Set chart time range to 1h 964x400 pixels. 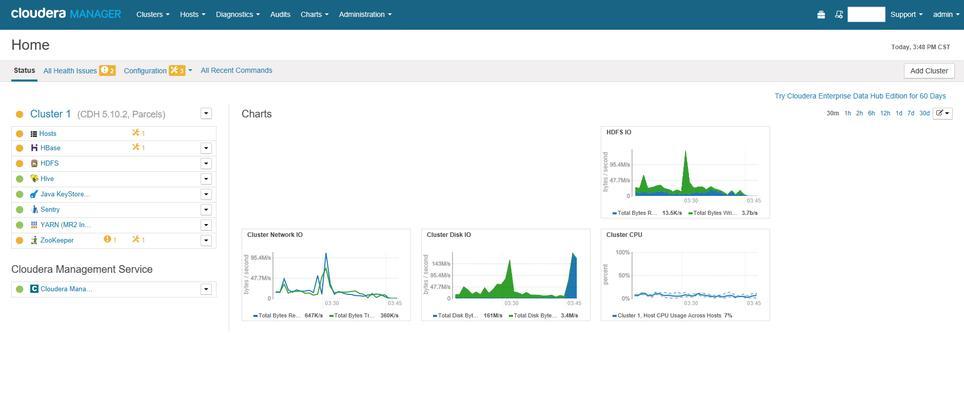848,114
